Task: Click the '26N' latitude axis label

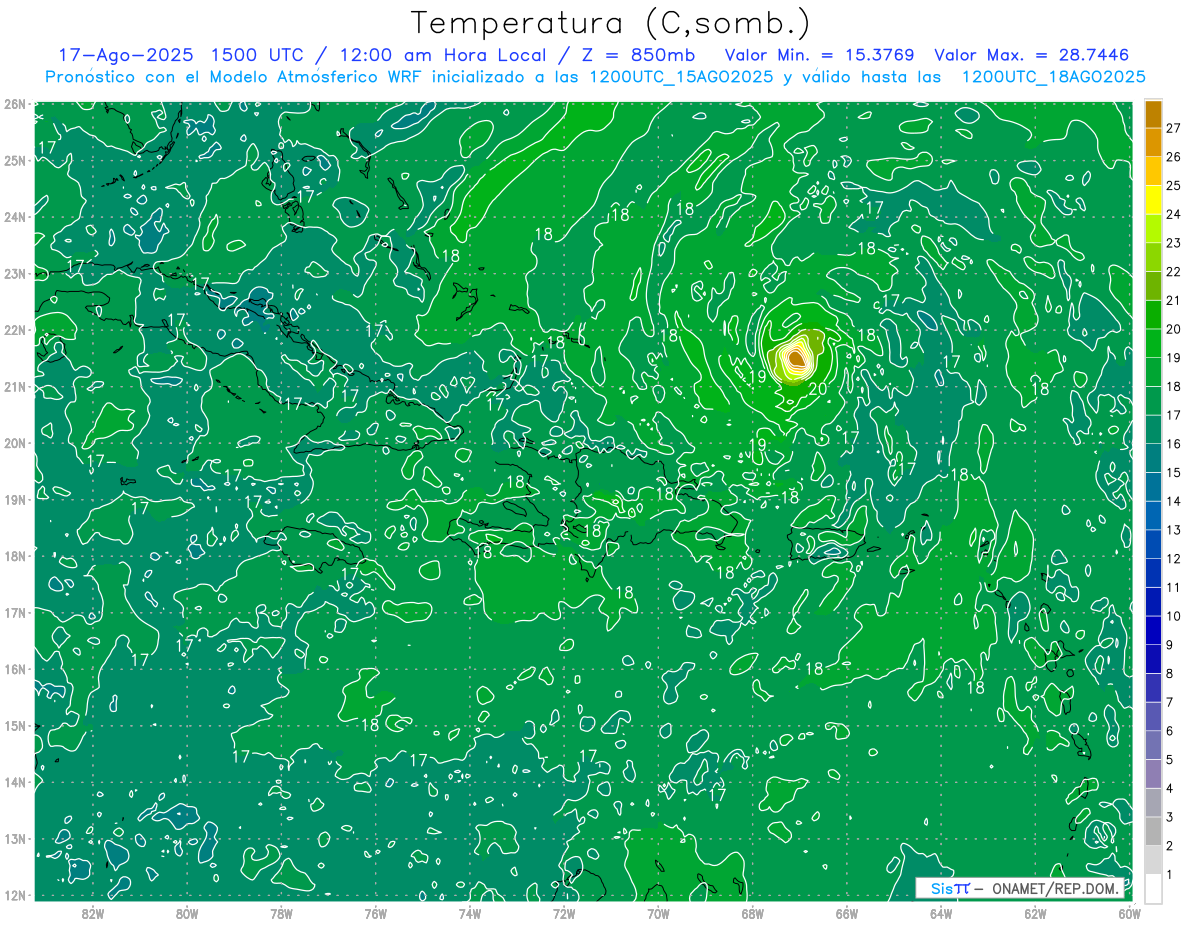Action: click(x=14, y=104)
